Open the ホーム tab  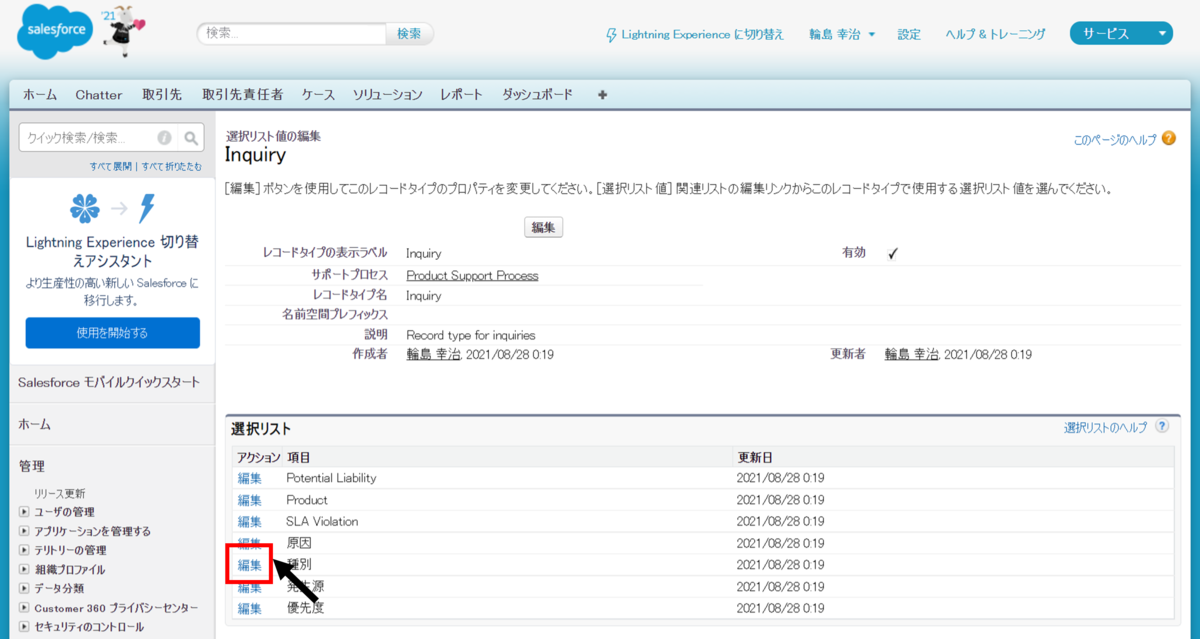point(40,95)
